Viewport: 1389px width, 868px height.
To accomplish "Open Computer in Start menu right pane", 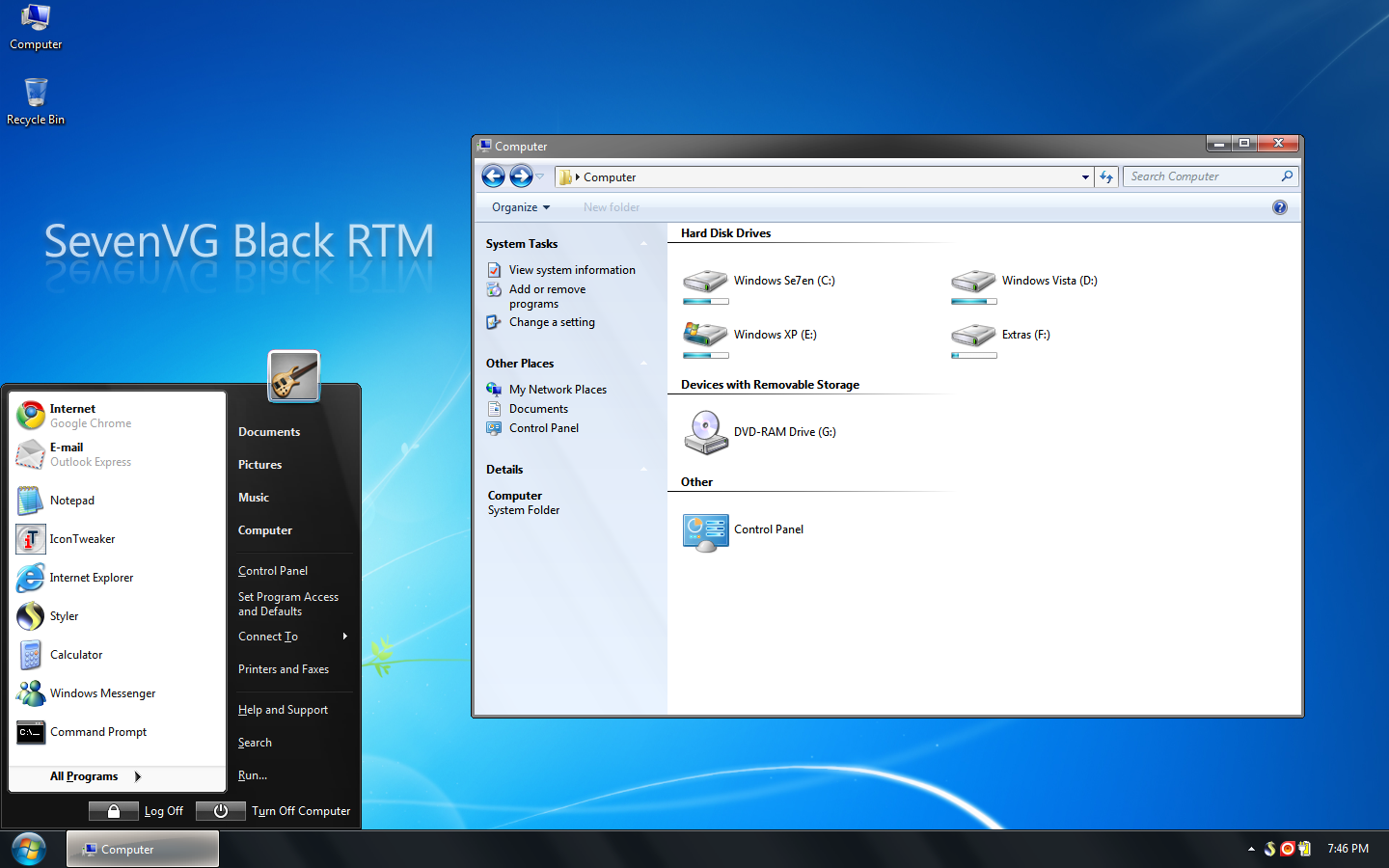I will (x=265, y=530).
